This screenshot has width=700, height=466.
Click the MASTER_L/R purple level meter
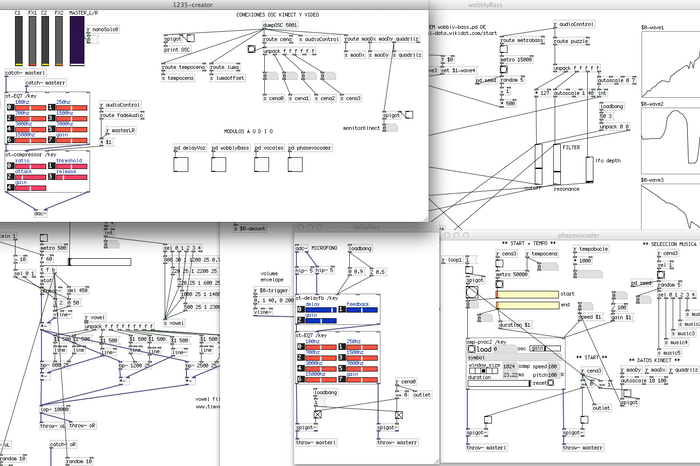(77, 41)
